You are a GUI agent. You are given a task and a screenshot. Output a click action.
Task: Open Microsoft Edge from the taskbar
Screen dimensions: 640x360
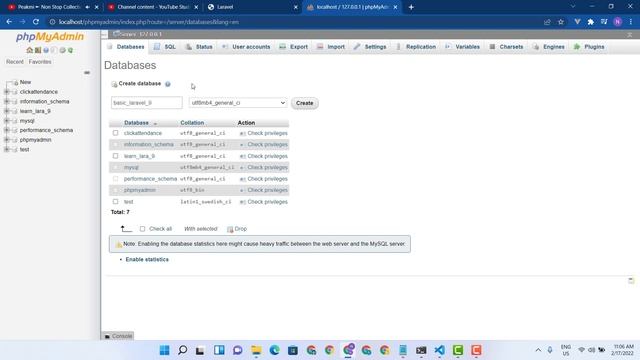point(275,350)
